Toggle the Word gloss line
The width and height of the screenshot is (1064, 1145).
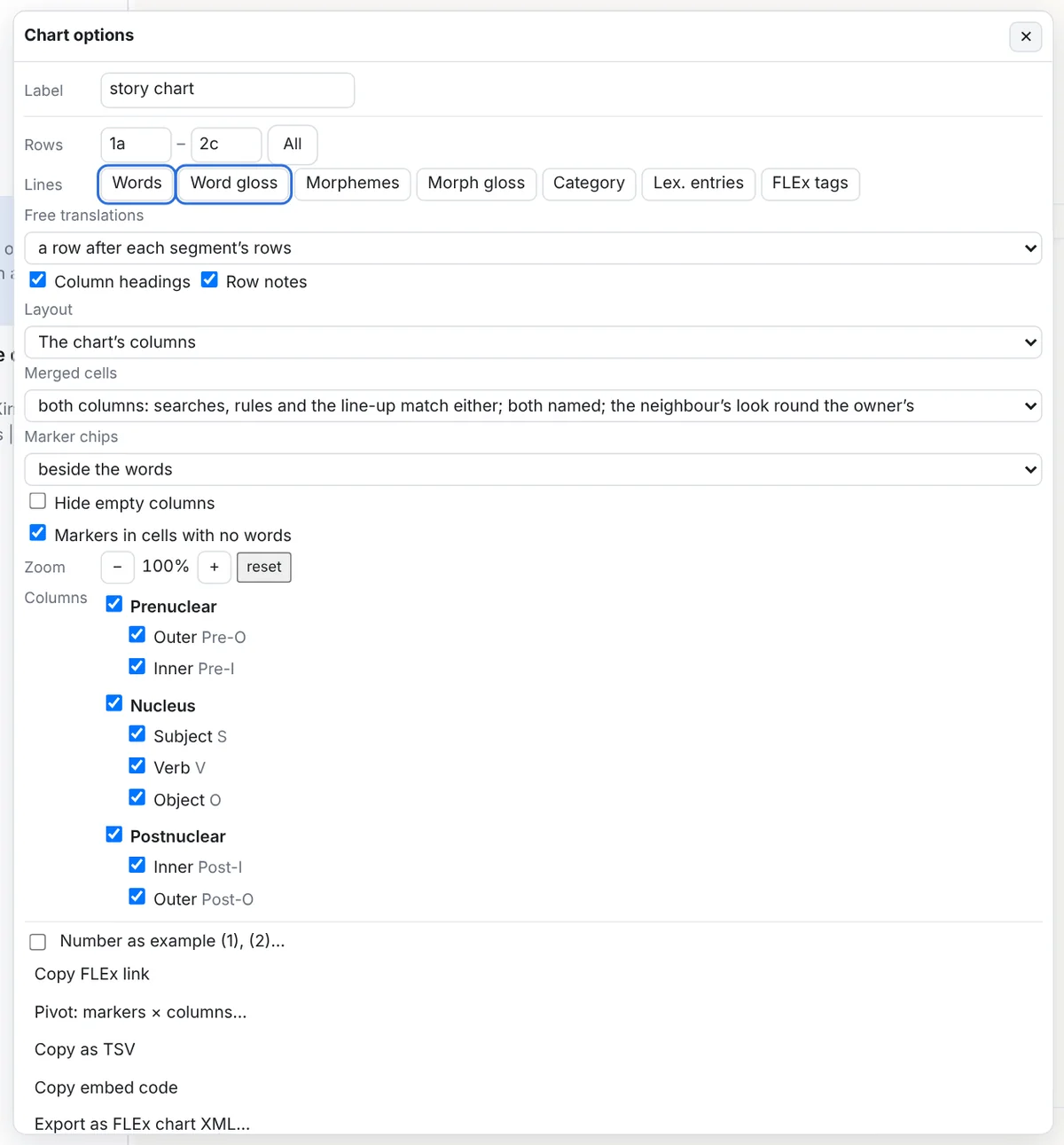tap(234, 184)
